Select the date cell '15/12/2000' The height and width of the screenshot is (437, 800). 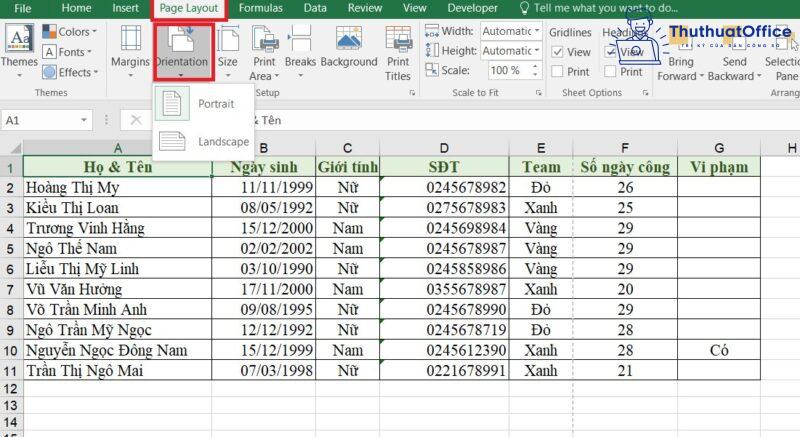tap(264, 228)
